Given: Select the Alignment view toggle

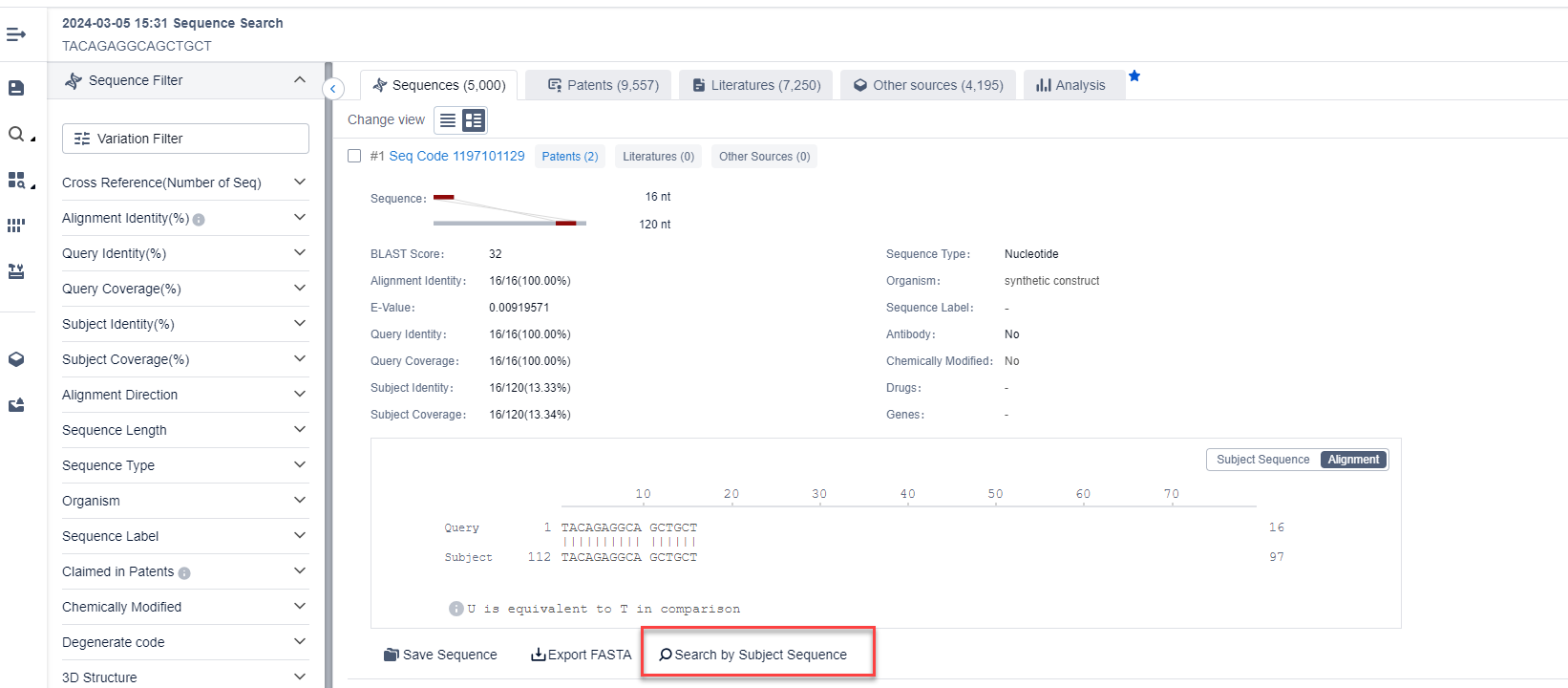Looking at the screenshot, I should [x=1353, y=460].
